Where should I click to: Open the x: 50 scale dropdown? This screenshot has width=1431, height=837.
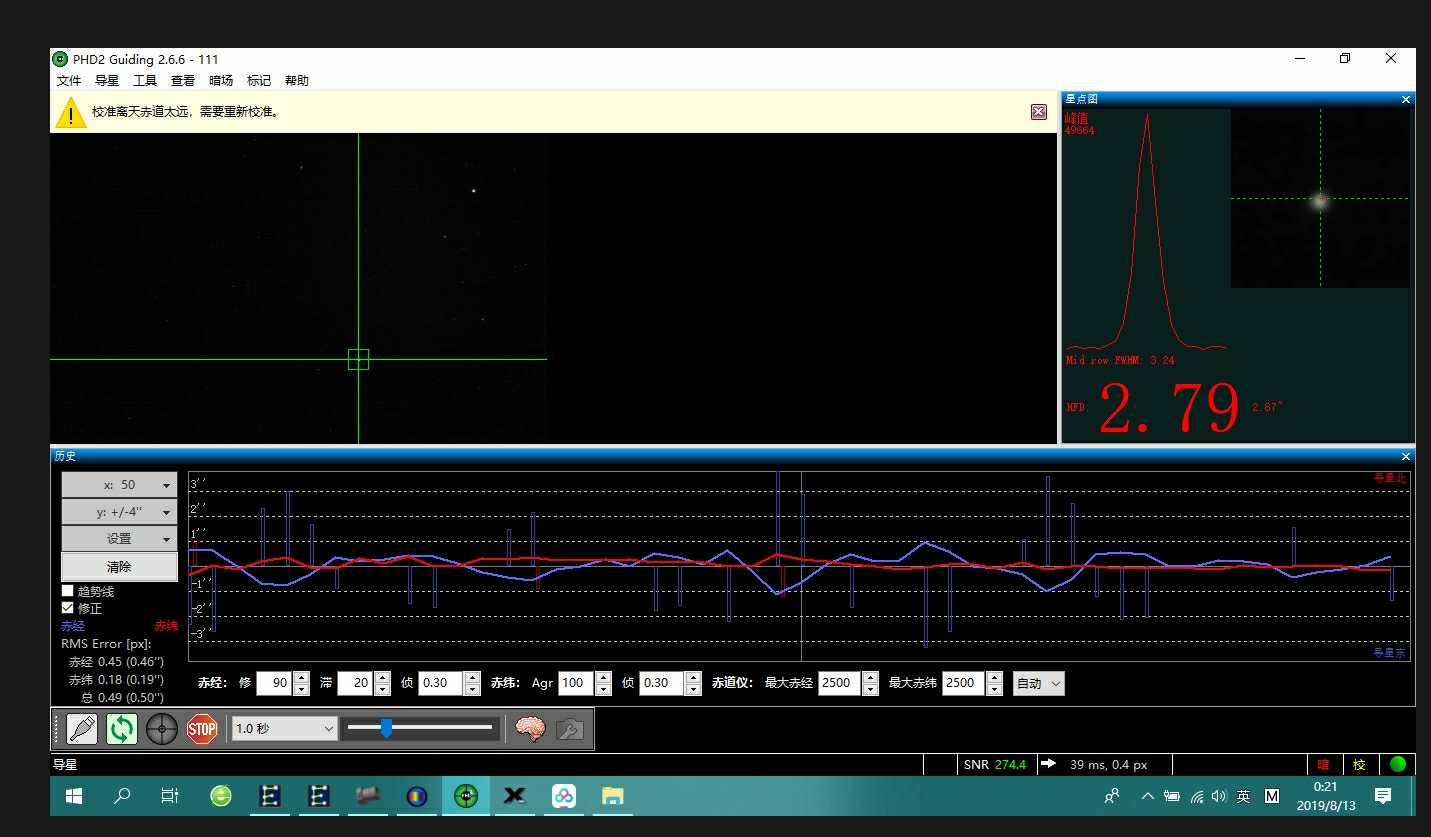(x=119, y=485)
